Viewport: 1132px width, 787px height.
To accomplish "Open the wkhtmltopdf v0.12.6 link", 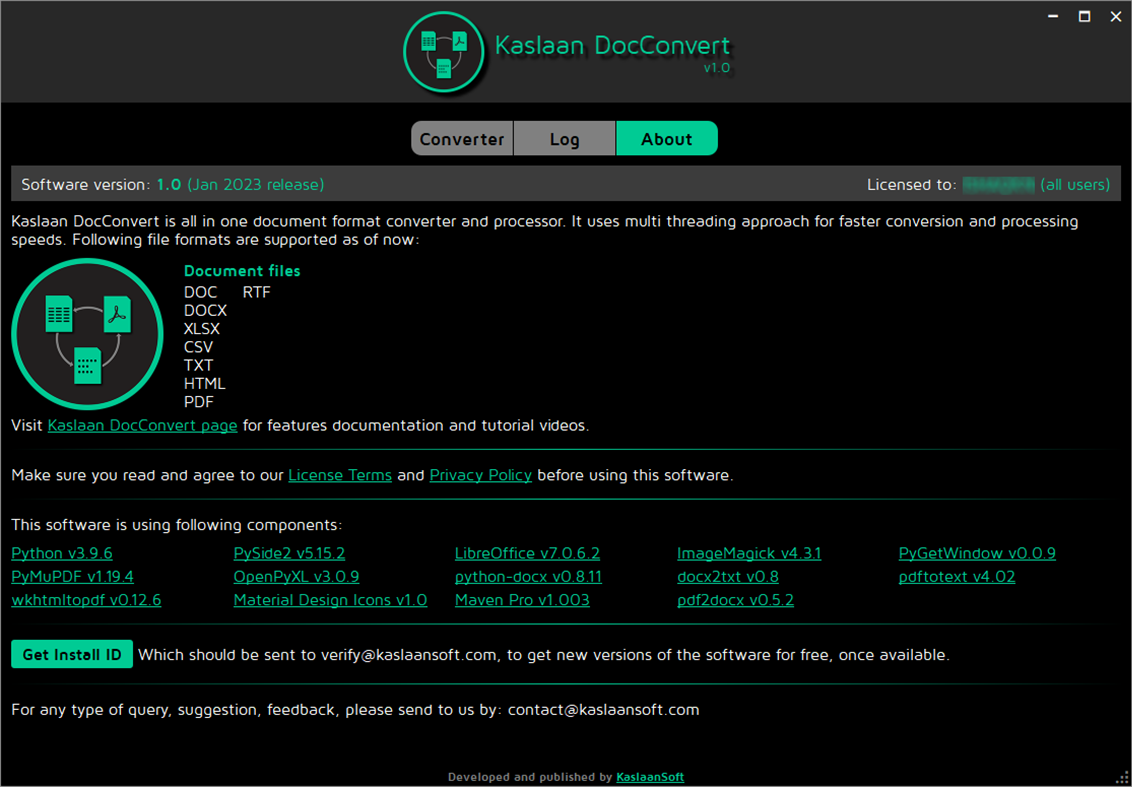I will tap(85, 600).
